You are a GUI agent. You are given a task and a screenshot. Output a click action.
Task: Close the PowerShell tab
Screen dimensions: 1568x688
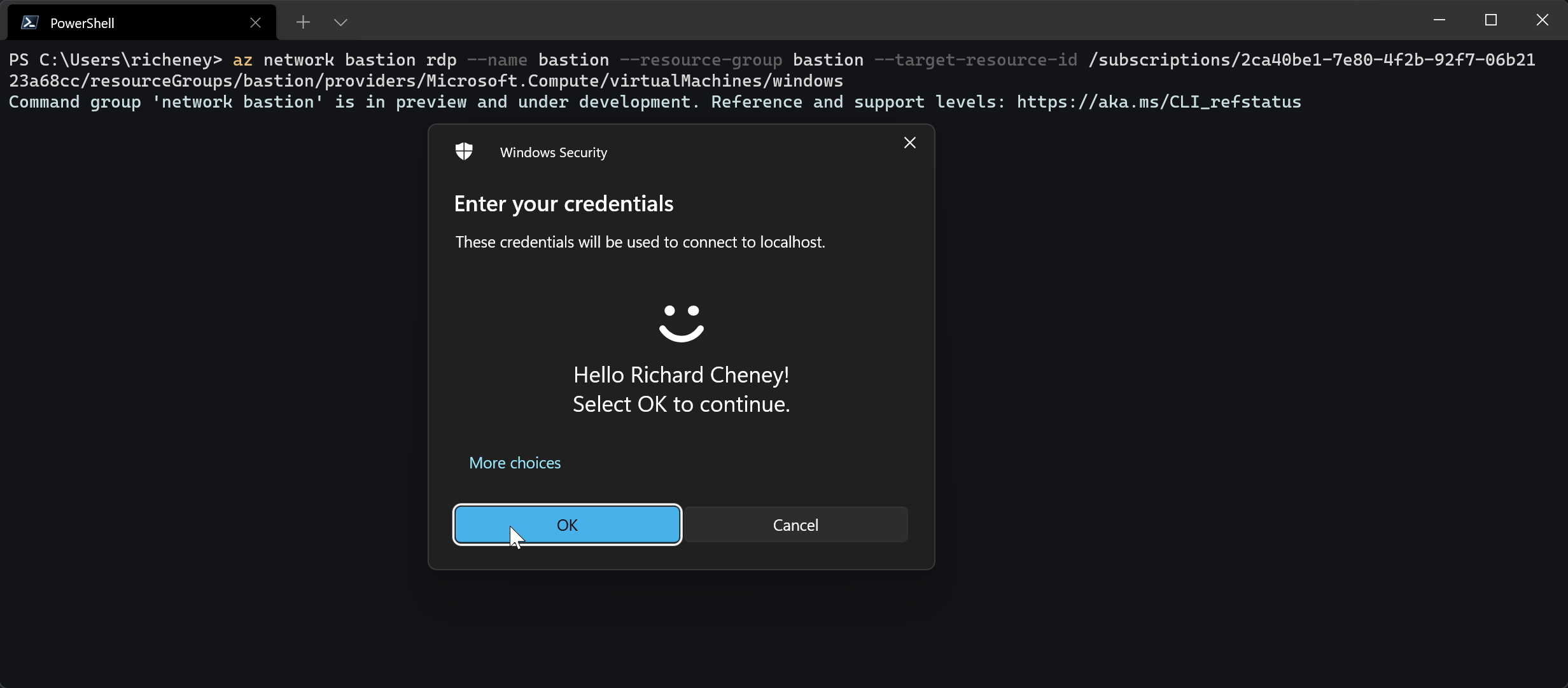[255, 23]
